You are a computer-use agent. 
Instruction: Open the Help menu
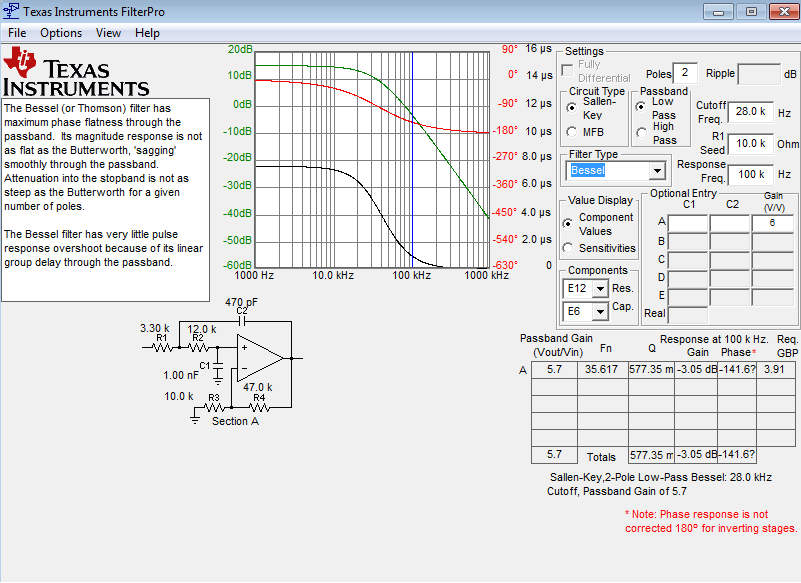(147, 33)
